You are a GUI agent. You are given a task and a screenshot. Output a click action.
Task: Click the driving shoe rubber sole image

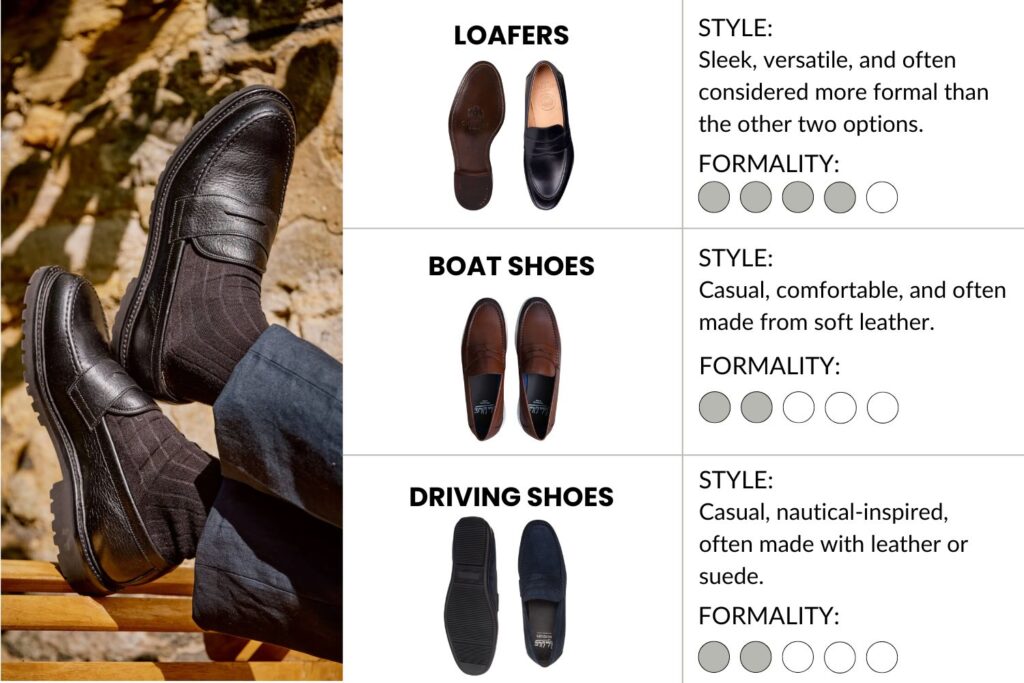(x=472, y=596)
